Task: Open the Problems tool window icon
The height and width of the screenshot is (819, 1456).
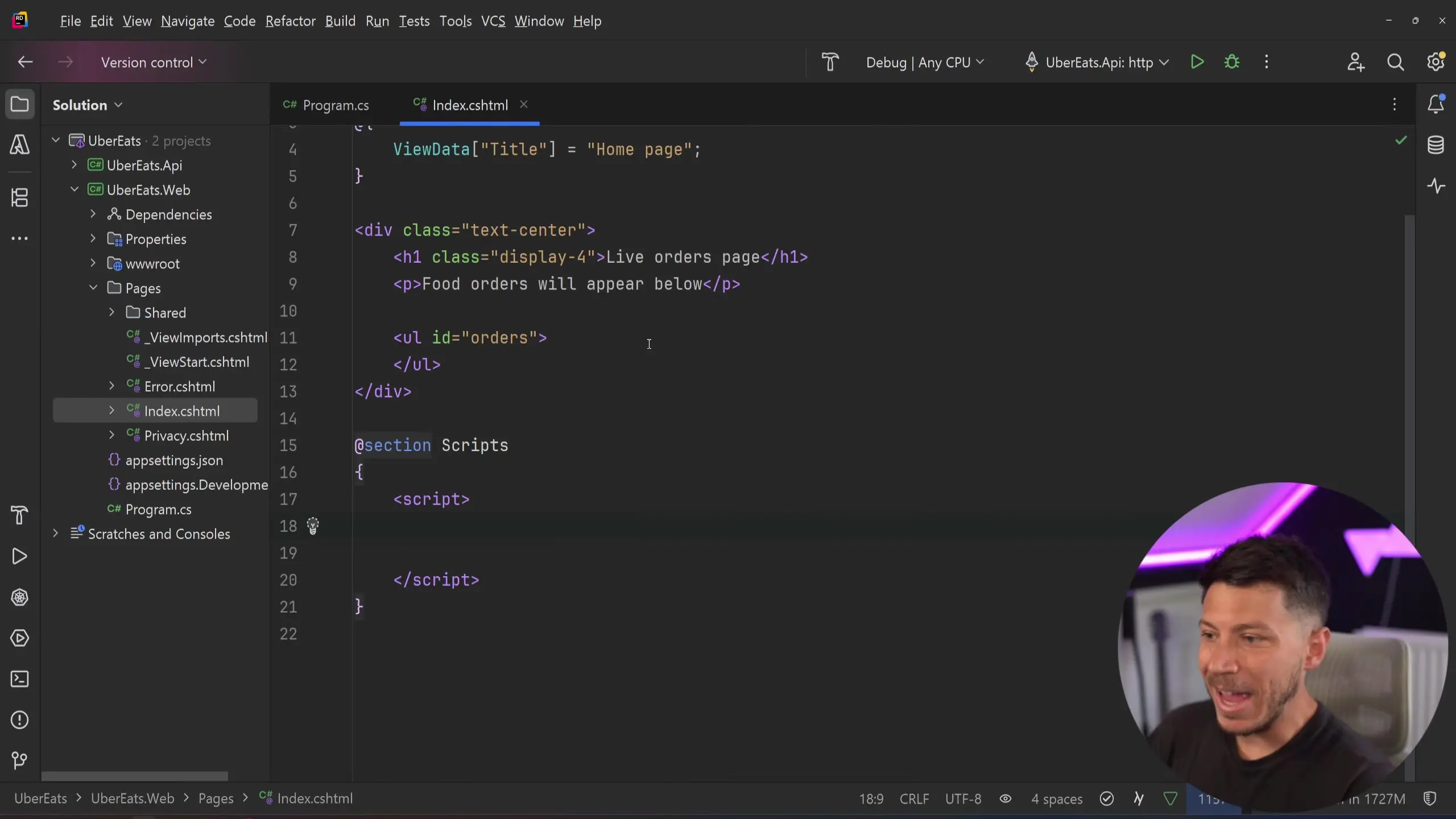Action: click(x=20, y=720)
